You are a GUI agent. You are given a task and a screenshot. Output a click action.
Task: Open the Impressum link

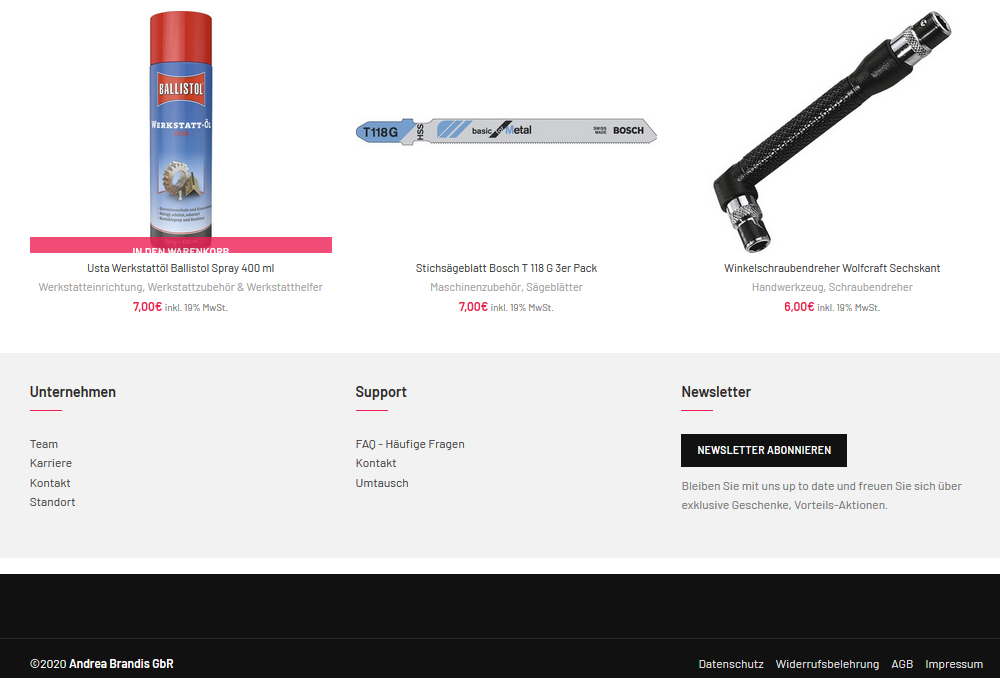coord(954,664)
